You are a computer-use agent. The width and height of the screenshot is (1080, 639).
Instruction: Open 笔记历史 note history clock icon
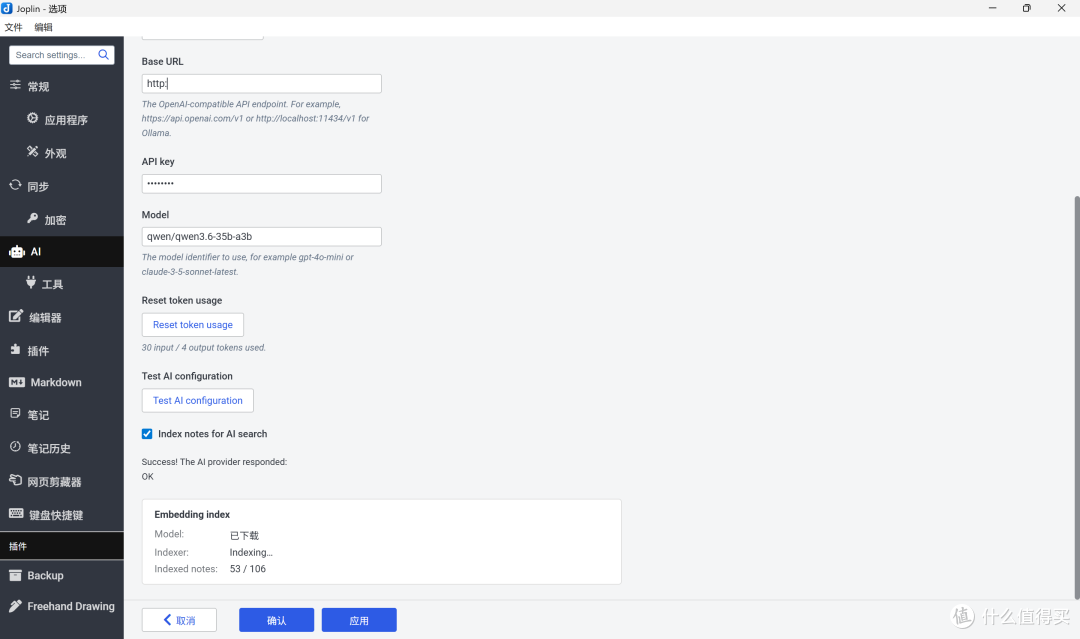(x=15, y=447)
